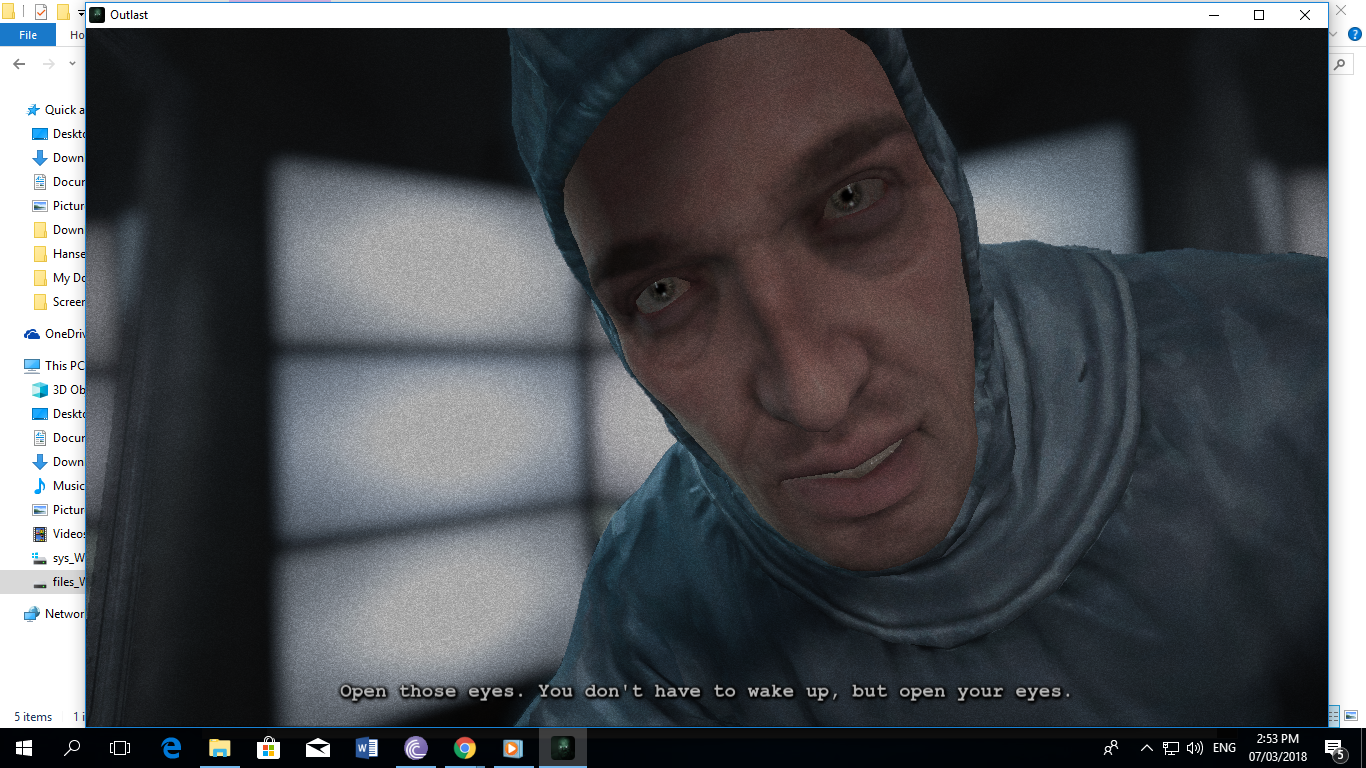
Task: Open Music under This PC
Action: (x=59, y=486)
